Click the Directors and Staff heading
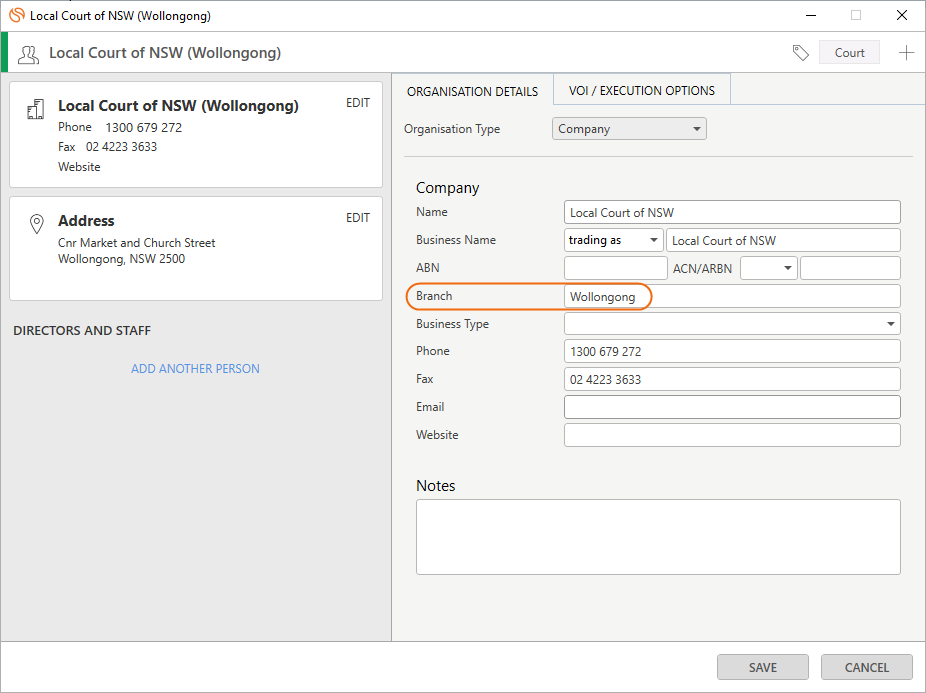 (x=82, y=330)
